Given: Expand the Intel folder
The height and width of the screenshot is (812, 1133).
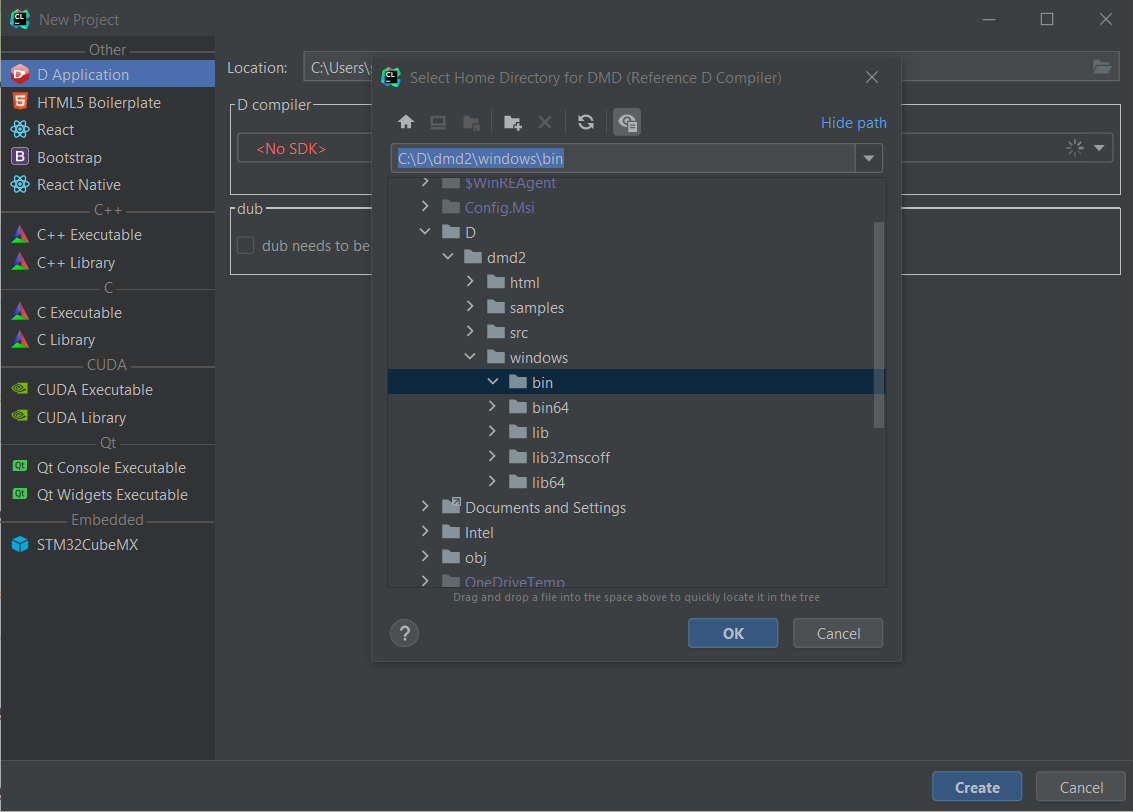Looking at the screenshot, I should [425, 532].
